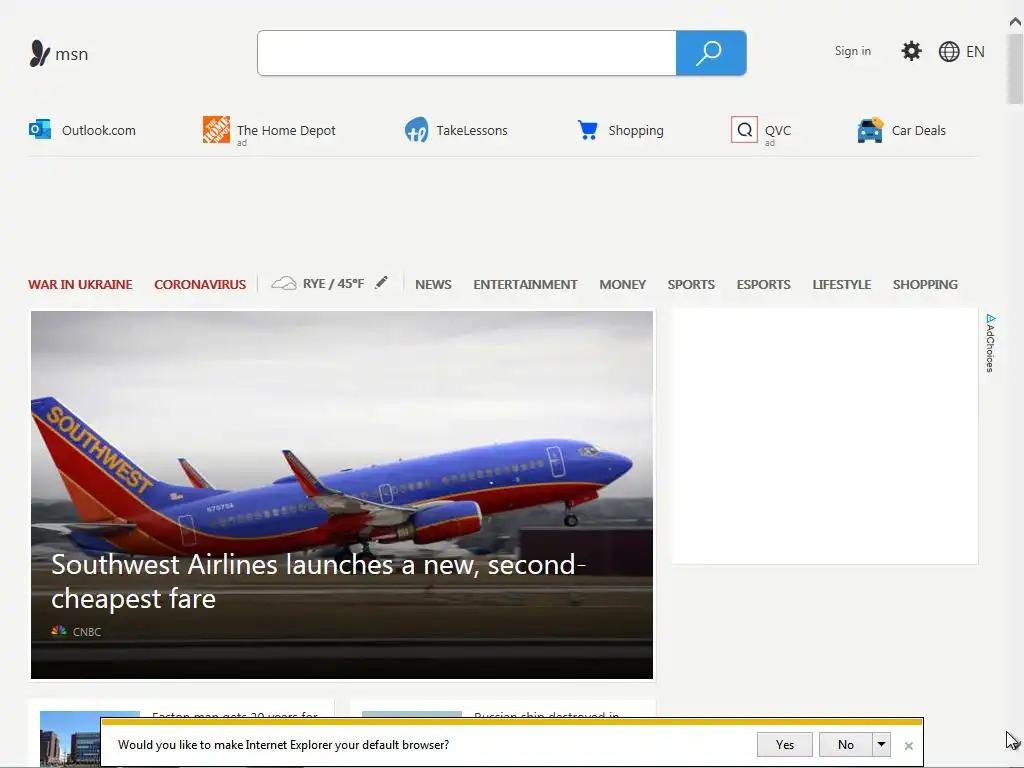1024x768 pixels.
Task: Click the Car Deals car icon
Action: tap(870, 130)
